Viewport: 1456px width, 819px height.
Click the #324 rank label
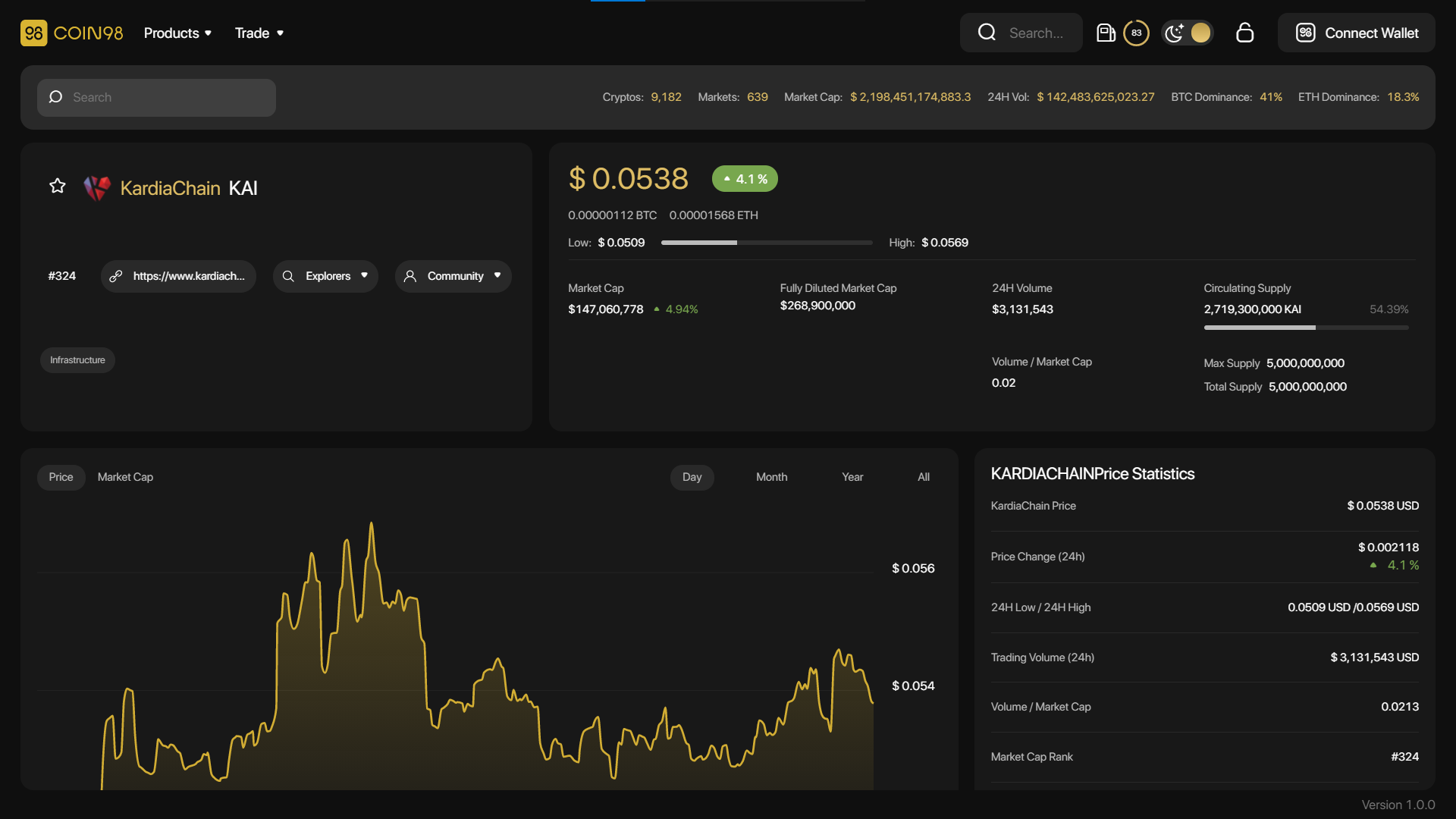coord(61,276)
